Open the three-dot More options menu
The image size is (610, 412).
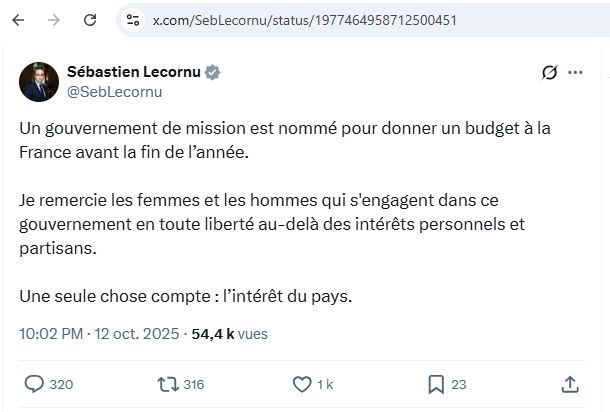point(575,73)
